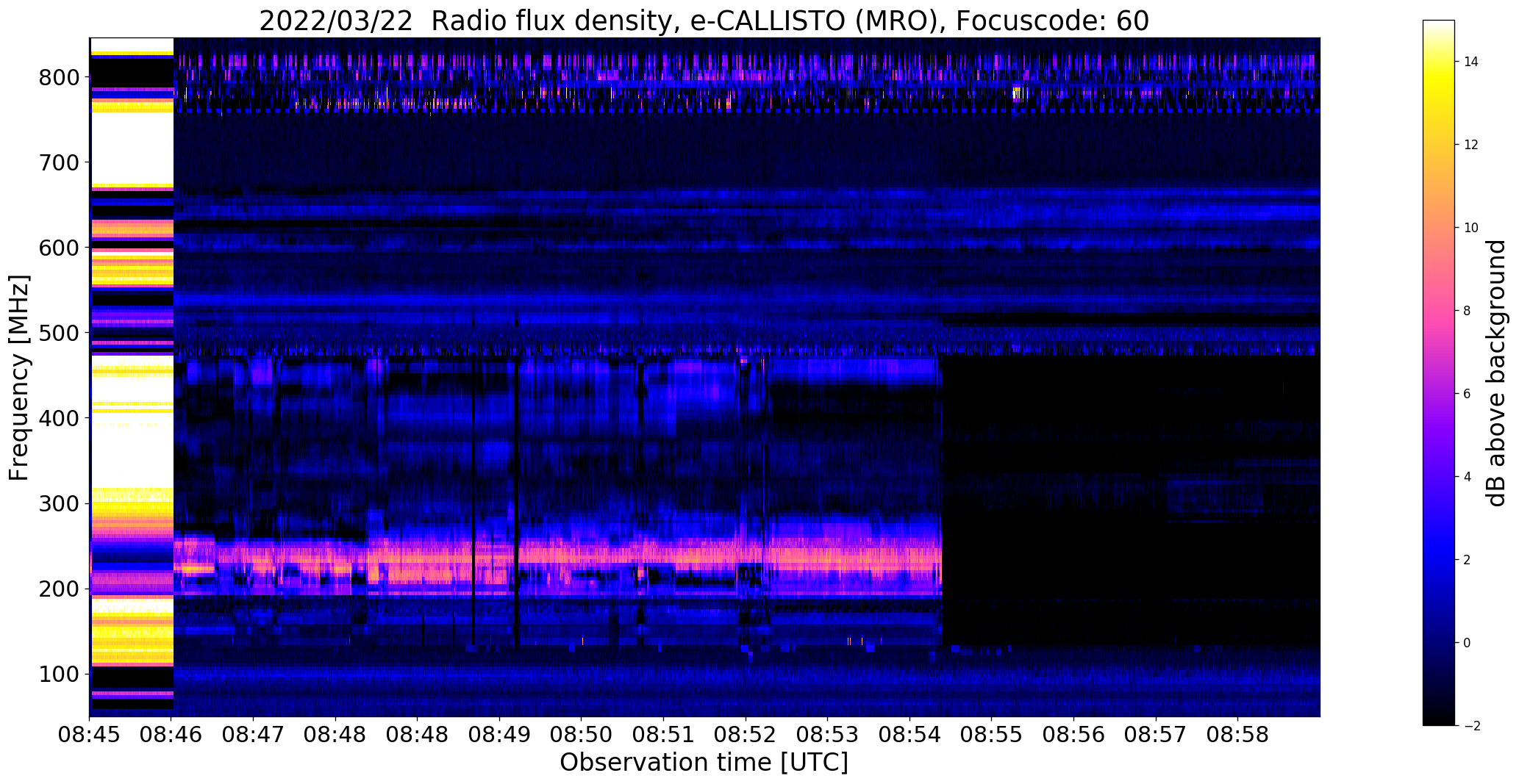Click the 08:55 time tick label
Screen dimensions: 1519x784
[x=992, y=735]
